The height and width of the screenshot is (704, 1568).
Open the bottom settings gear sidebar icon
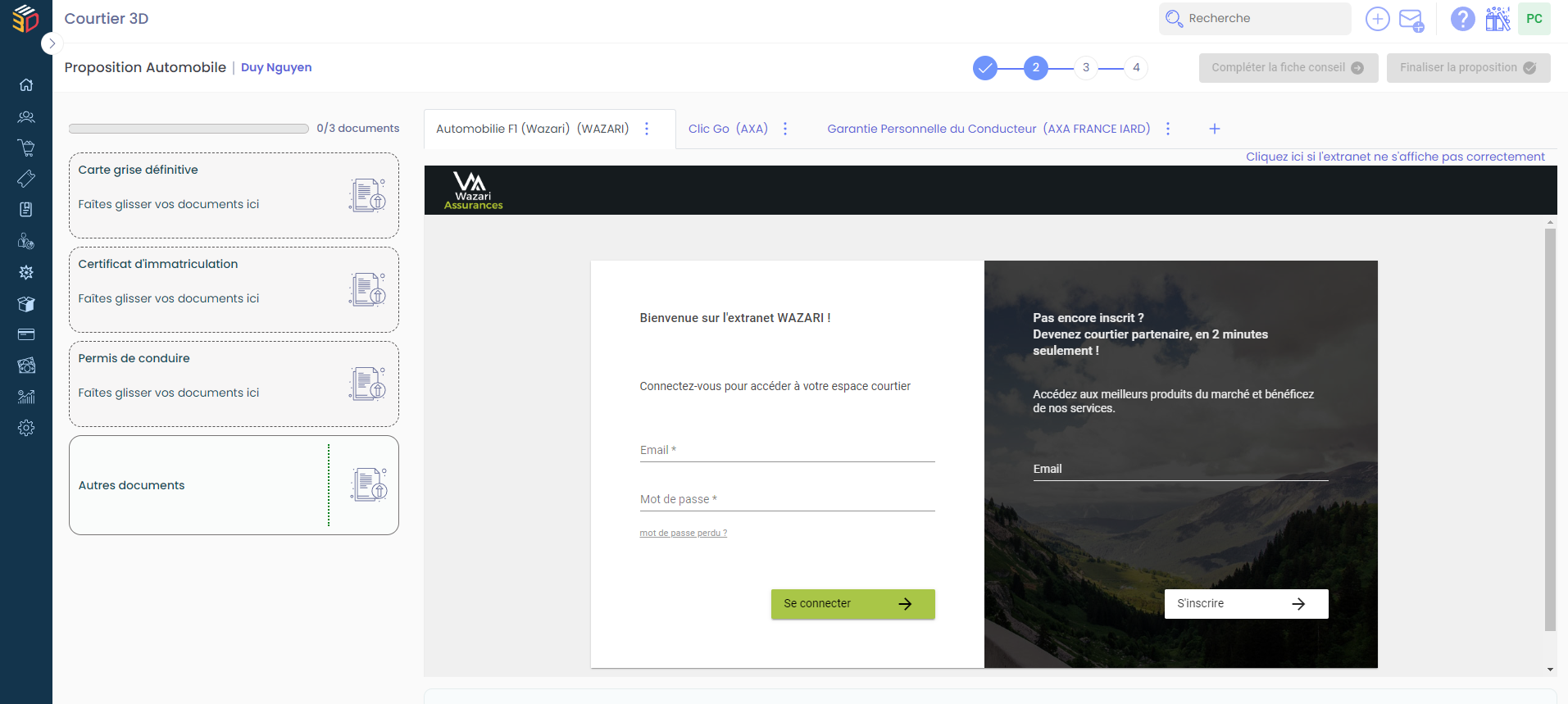click(26, 428)
